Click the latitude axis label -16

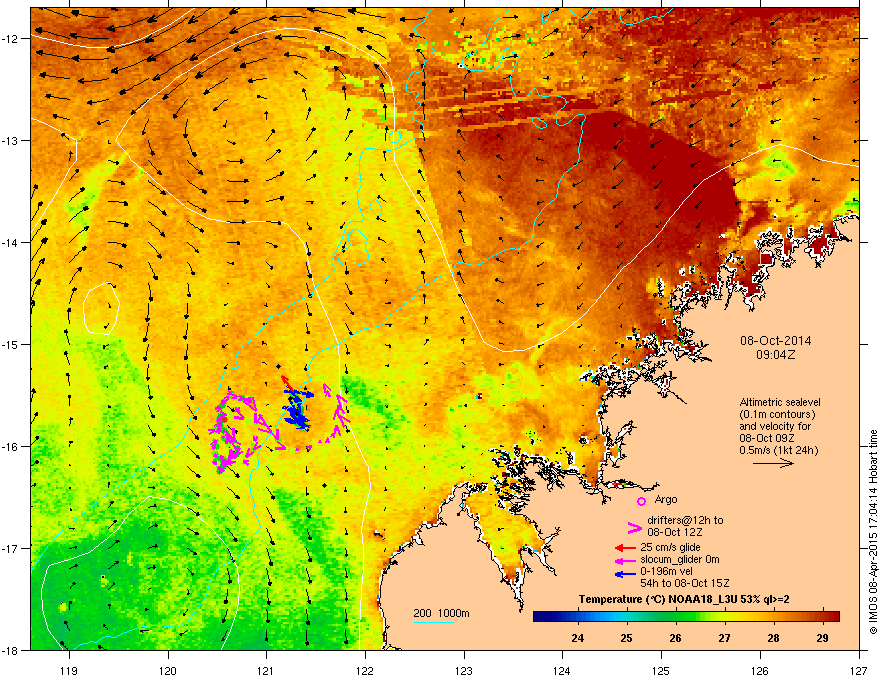11,447
